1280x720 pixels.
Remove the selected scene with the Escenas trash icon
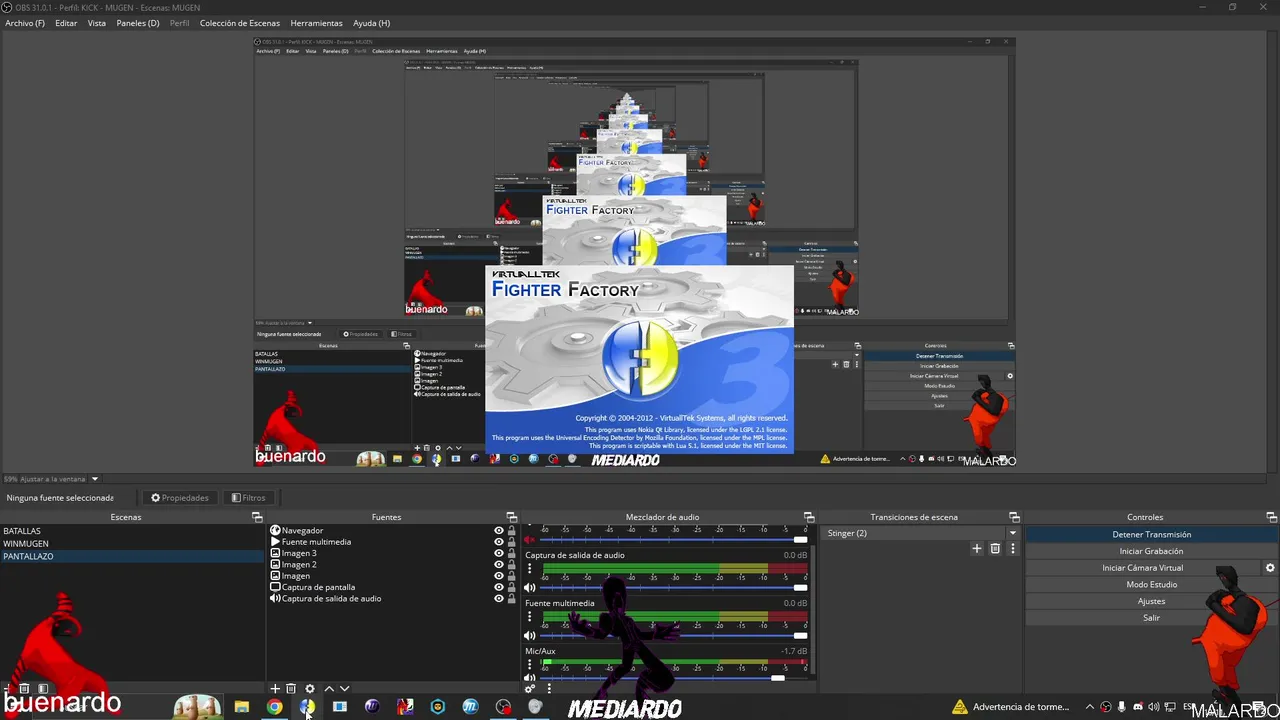pos(25,688)
